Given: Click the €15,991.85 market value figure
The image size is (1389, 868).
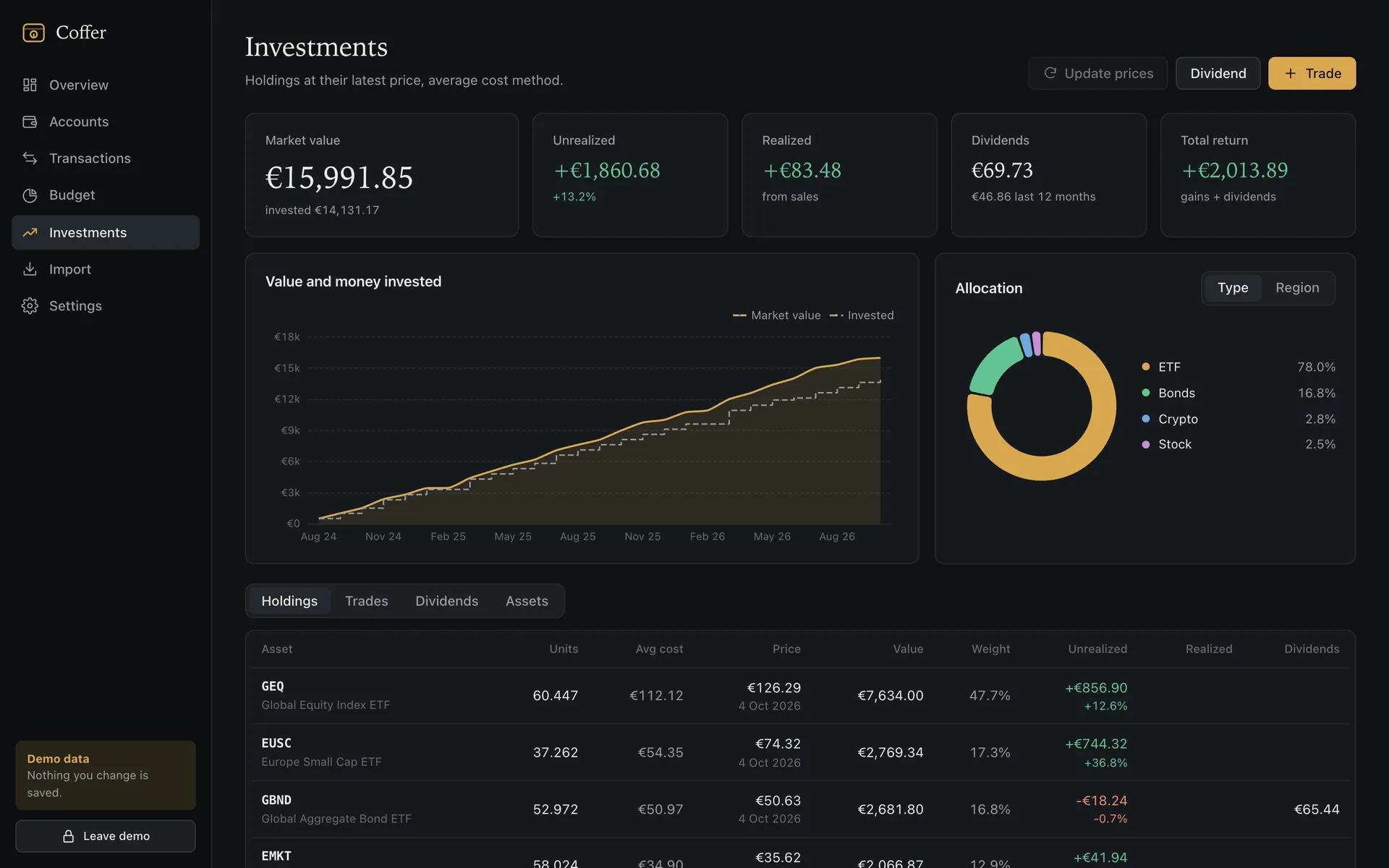Looking at the screenshot, I should point(339,177).
